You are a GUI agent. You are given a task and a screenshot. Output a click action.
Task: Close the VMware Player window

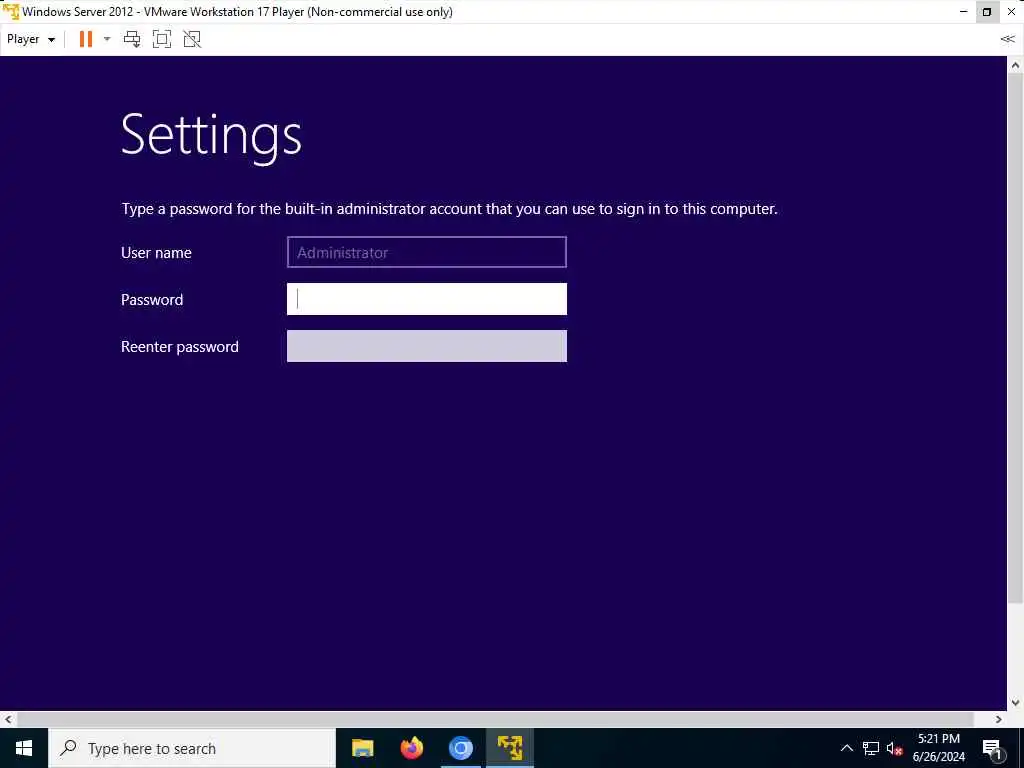tap(1012, 12)
